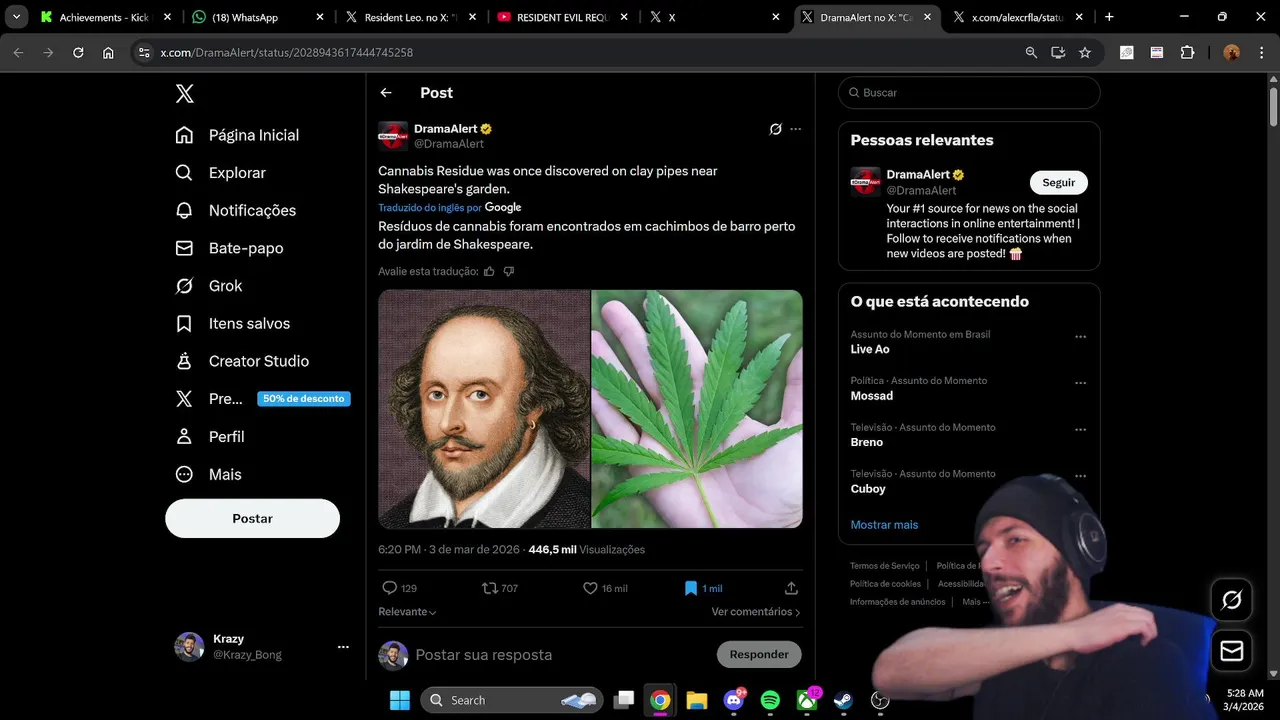
Task: Open a new browser tab
Action: (x=1109, y=17)
